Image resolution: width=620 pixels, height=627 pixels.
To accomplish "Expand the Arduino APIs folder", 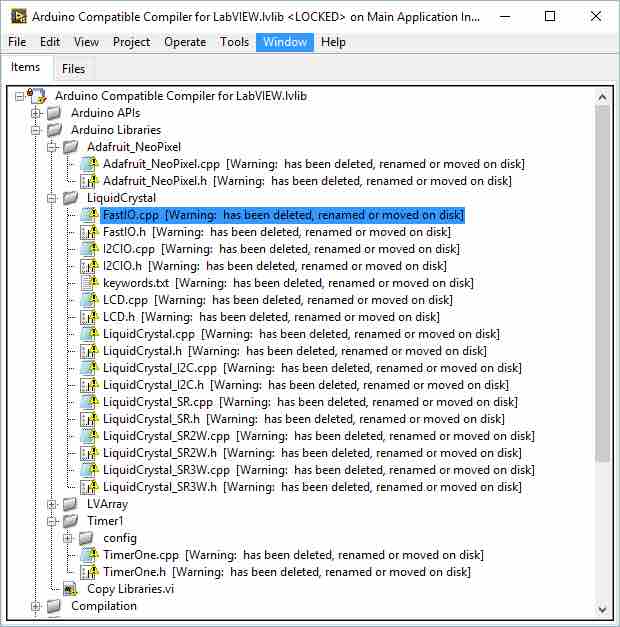I will click(x=36, y=114).
